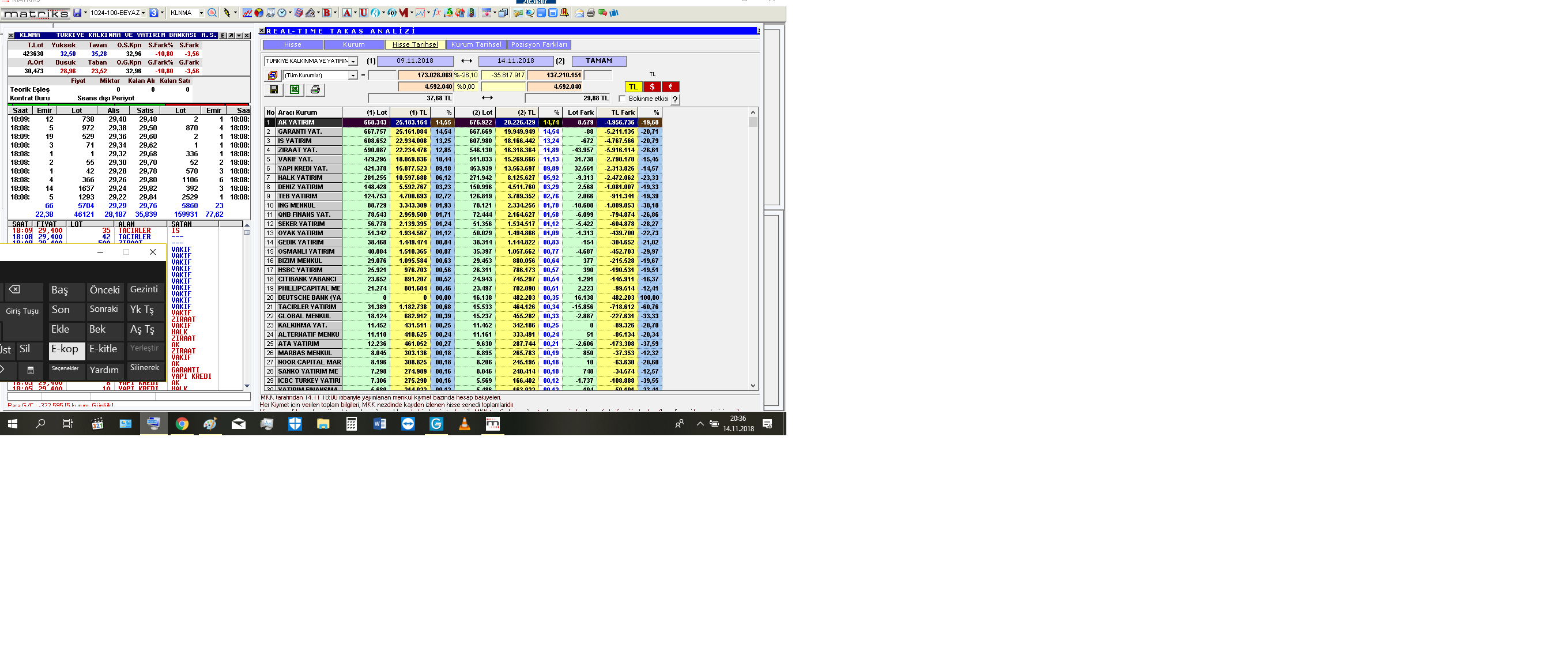Click scroll-up arrow of Takas table scrollbar
The image size is (1568, 648).
tap(753, 112)
